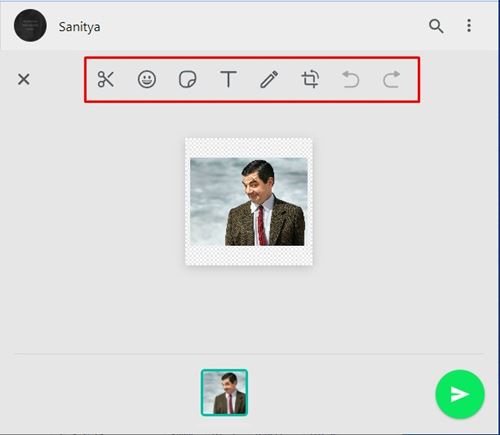Click the red tie in the large preview
The height and width of the screenshot is (435, 500).
262,226
